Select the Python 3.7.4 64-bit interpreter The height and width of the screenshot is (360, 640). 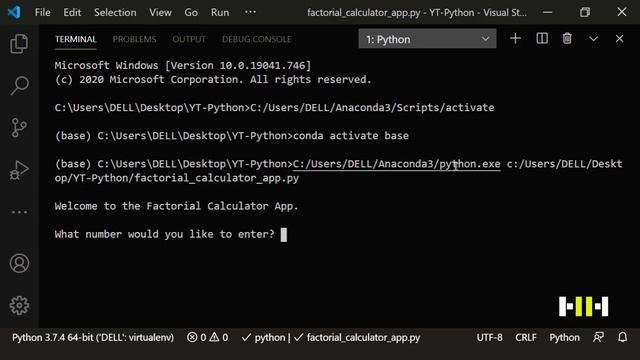(93, 337)
